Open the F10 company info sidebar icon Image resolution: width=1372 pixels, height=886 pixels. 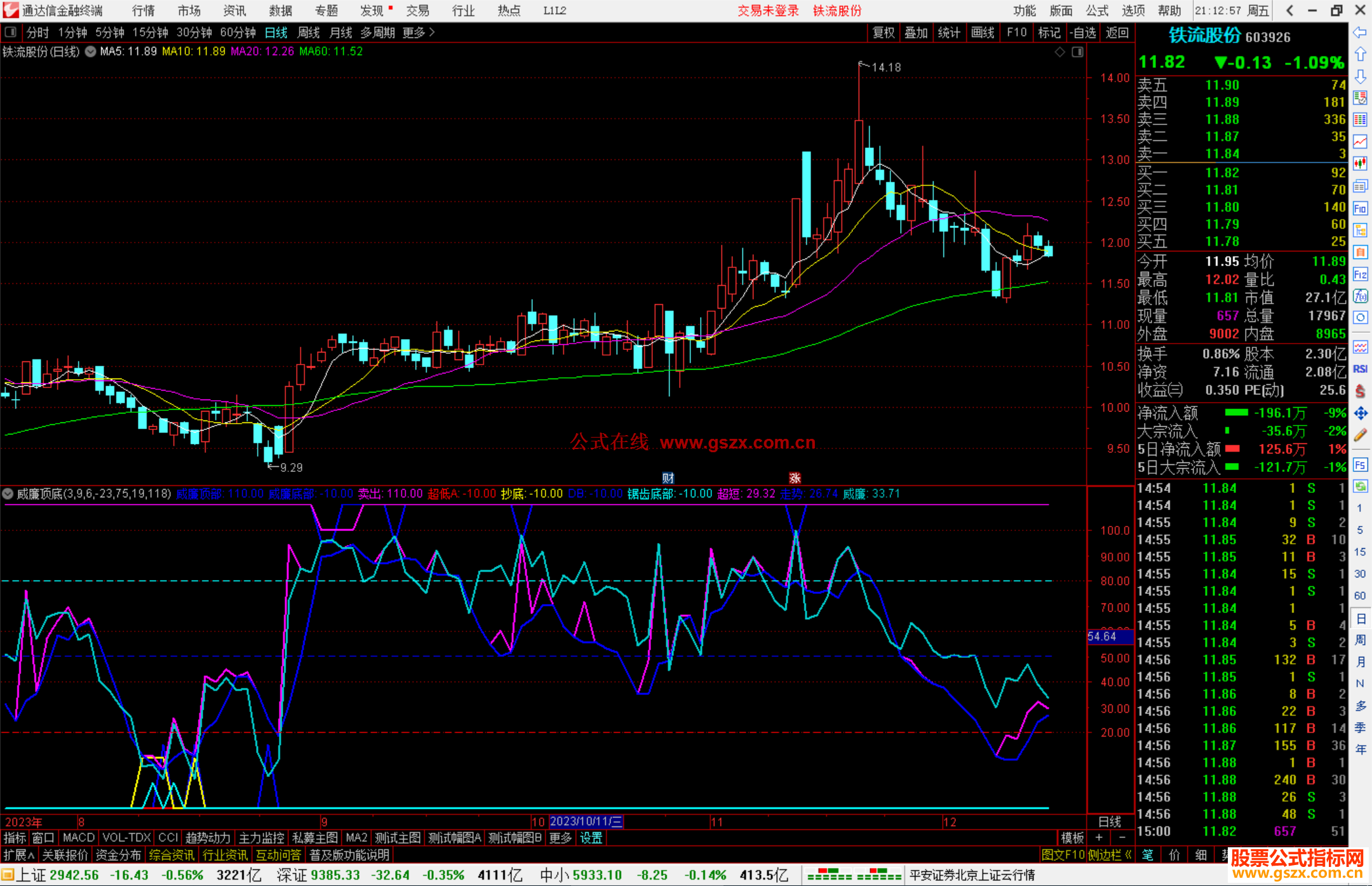coord(1360,208)
